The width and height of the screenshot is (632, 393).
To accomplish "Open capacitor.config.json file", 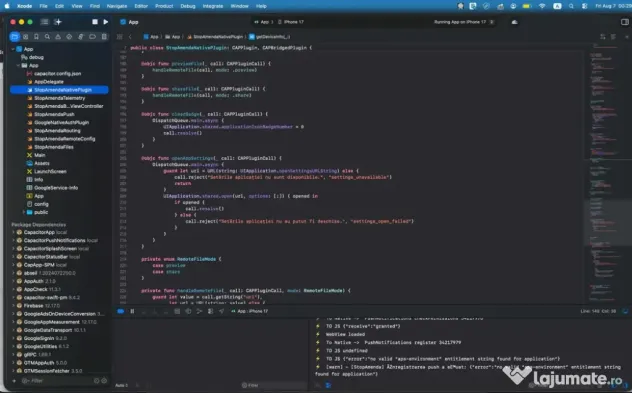I will 59,73.
